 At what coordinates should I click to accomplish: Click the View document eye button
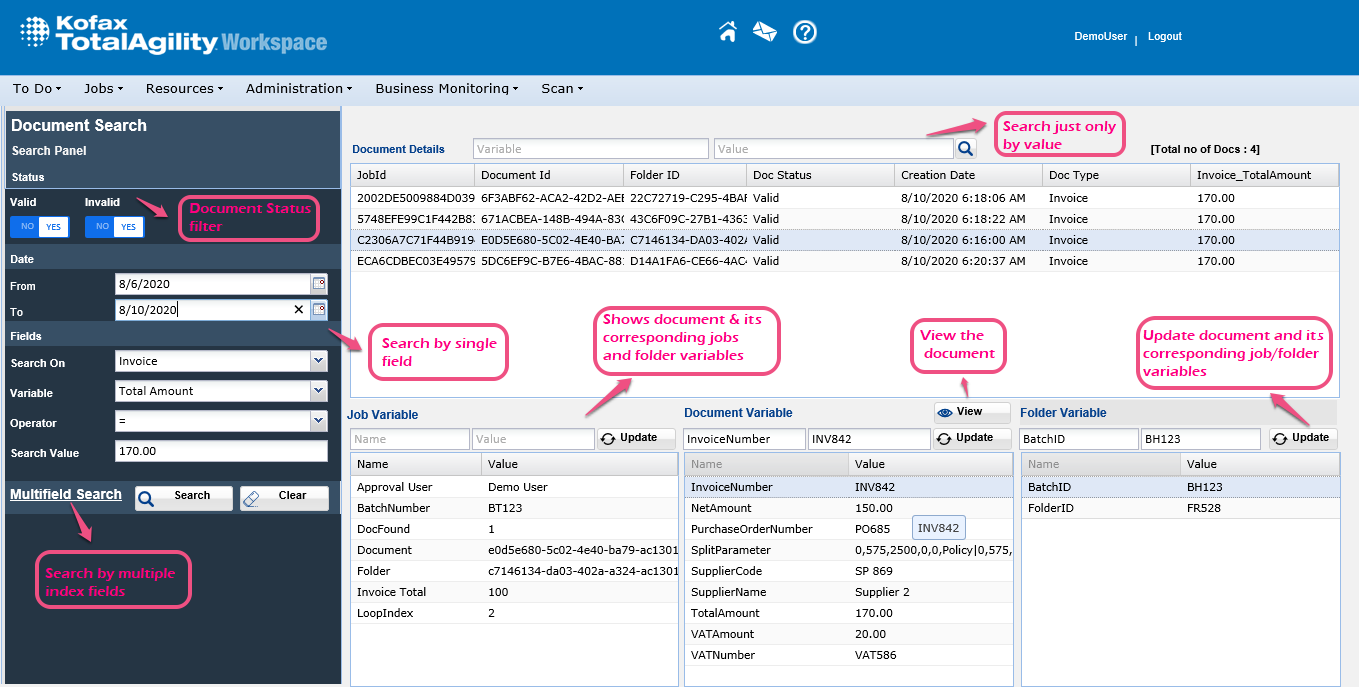972,412
